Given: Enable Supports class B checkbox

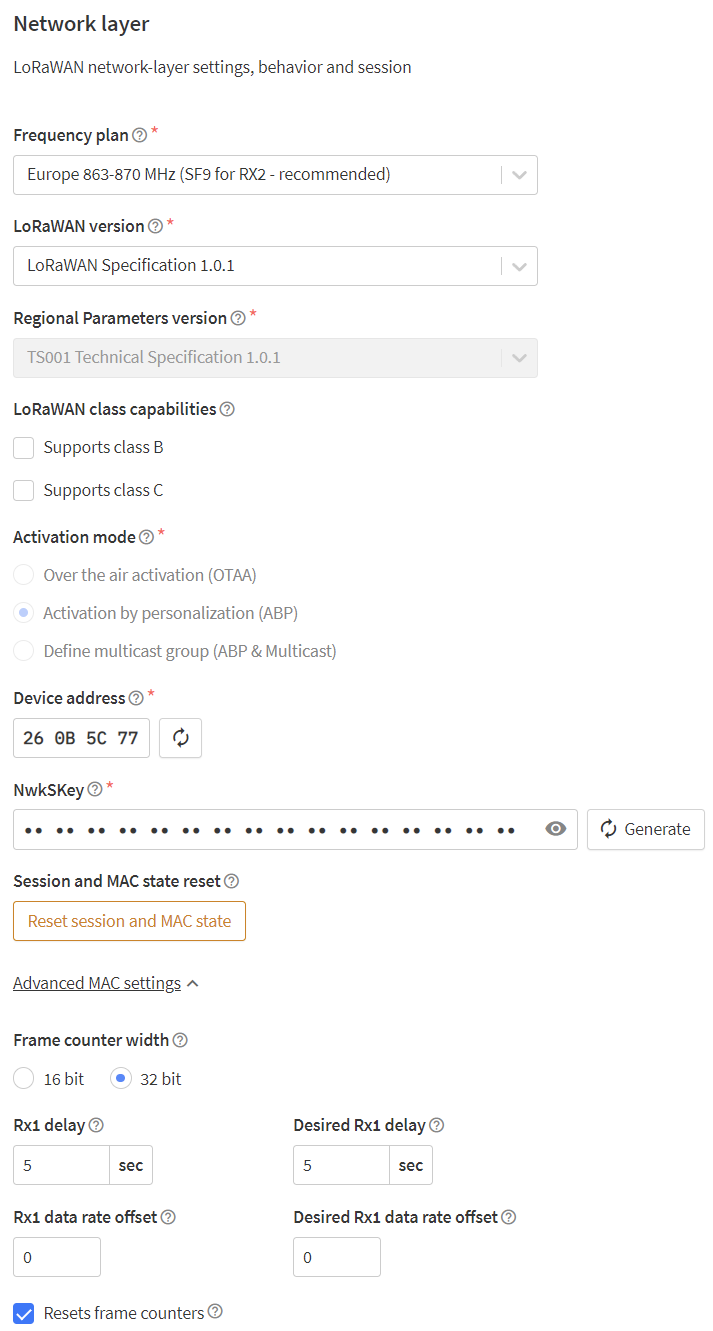Looking at the screenshot, I should [x=24, y=447].
